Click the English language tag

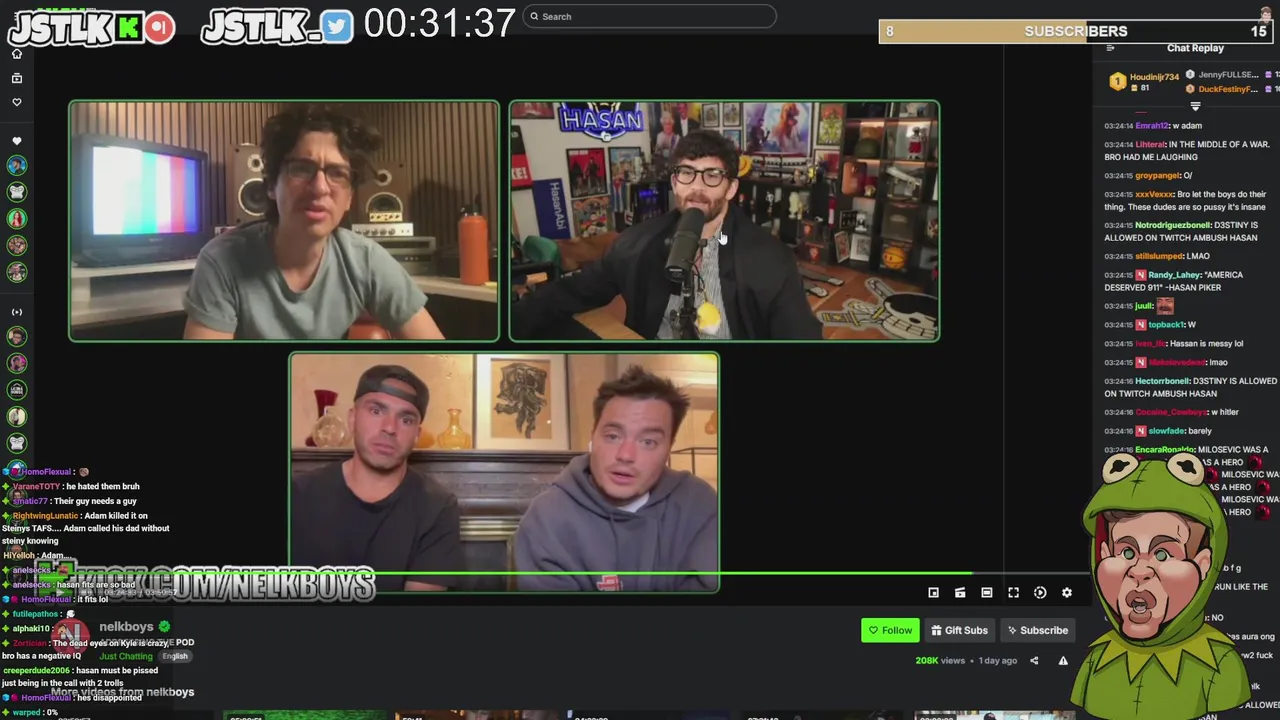pos(175,656)
